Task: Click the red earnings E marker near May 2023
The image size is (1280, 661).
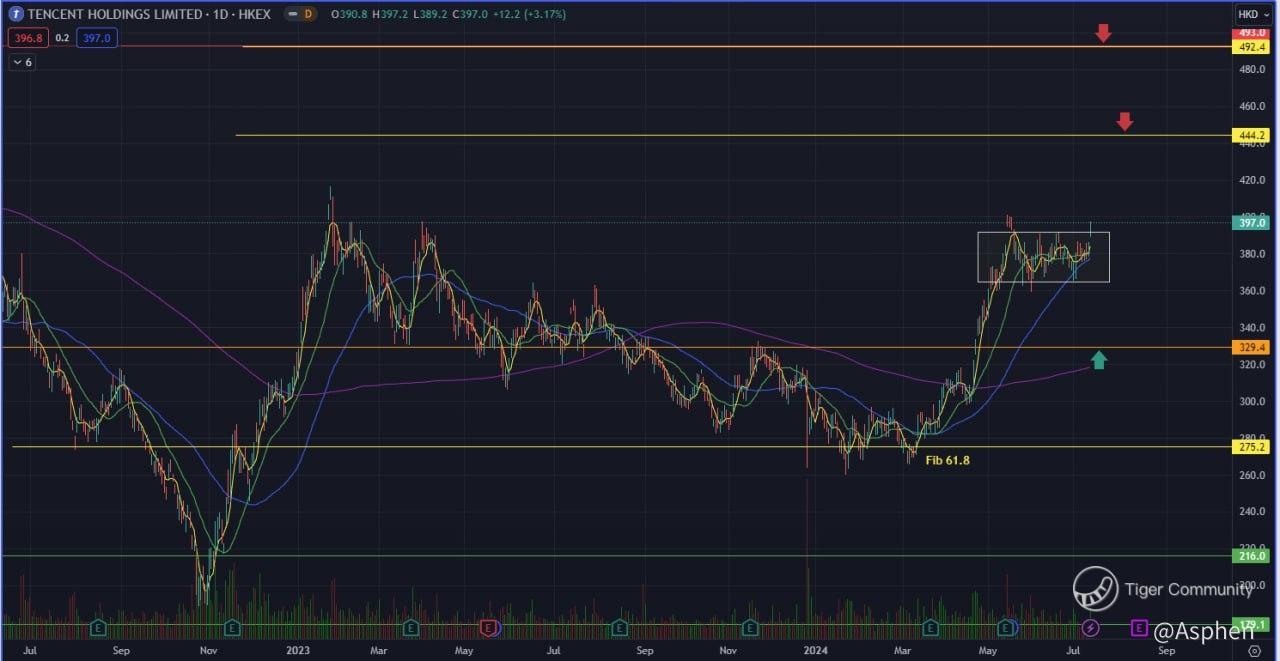Action: click(x=488, y=627)
